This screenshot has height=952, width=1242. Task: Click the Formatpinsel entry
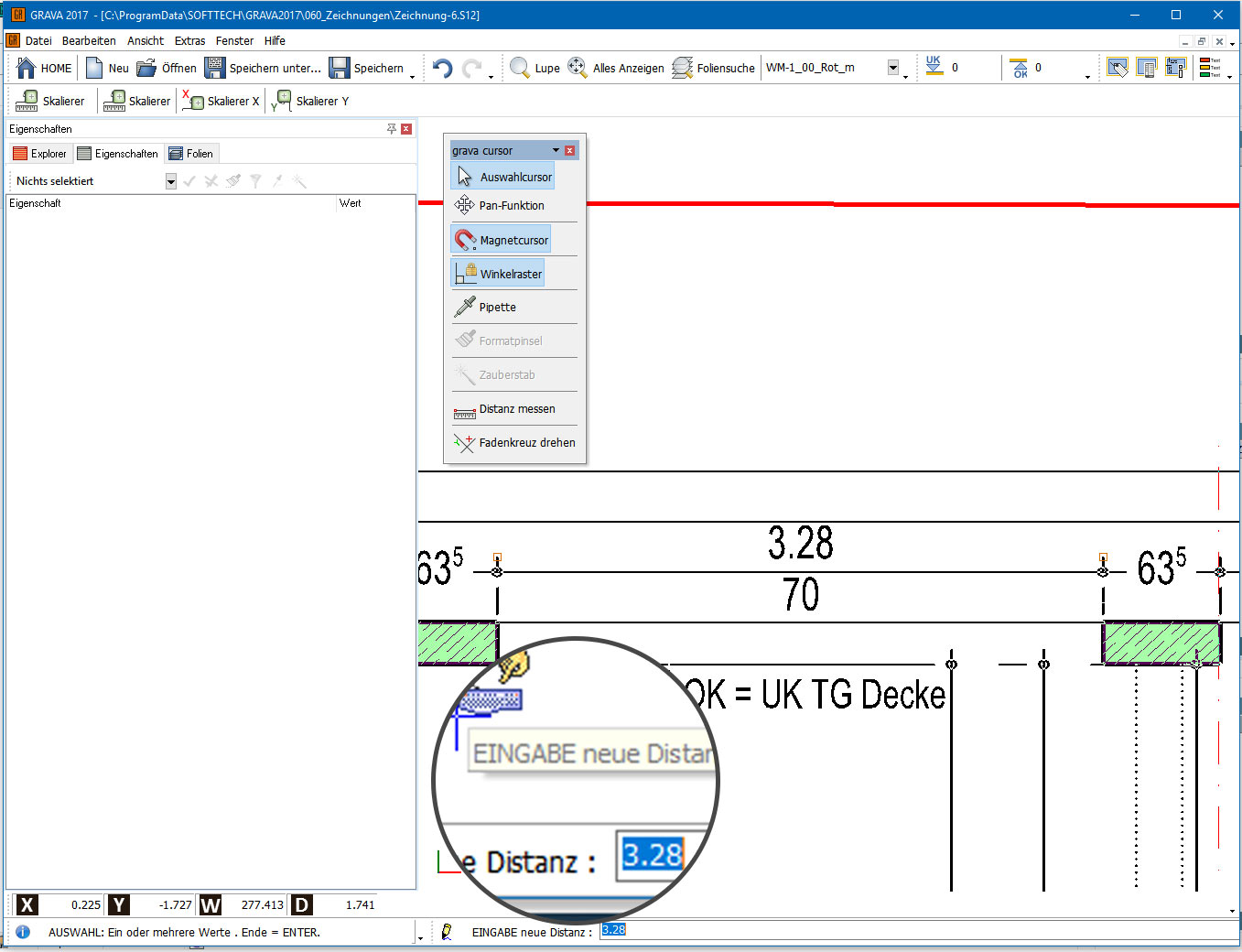[498, 341]
